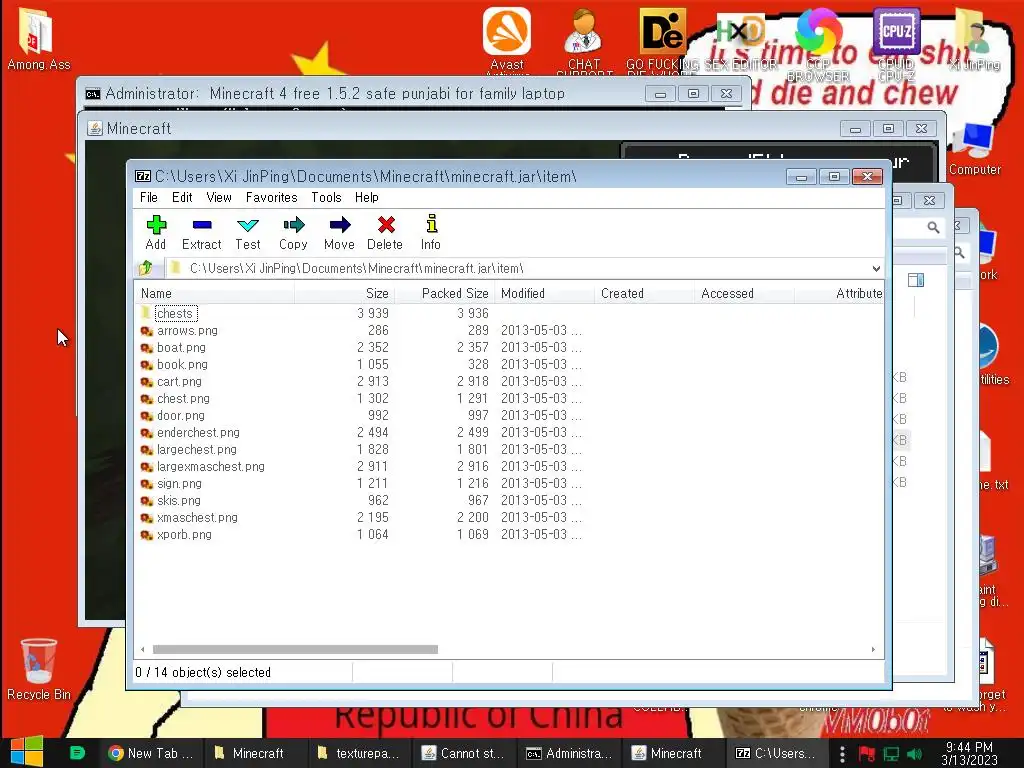Open the CPUID CPU-Z desktop icon
Viewport: 1024px width, 768px height.
(896, 43)
